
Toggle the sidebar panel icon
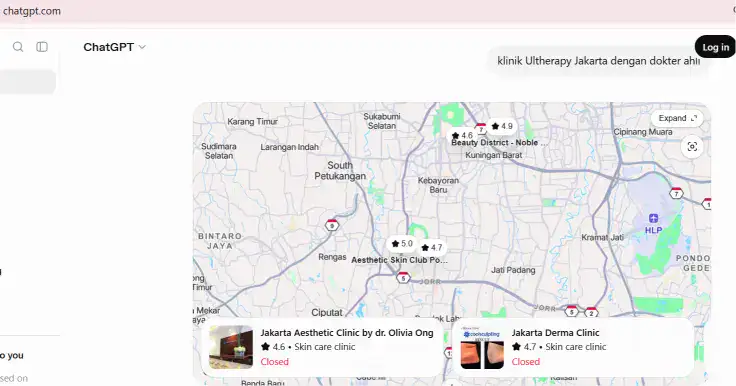tap(42, 46)
